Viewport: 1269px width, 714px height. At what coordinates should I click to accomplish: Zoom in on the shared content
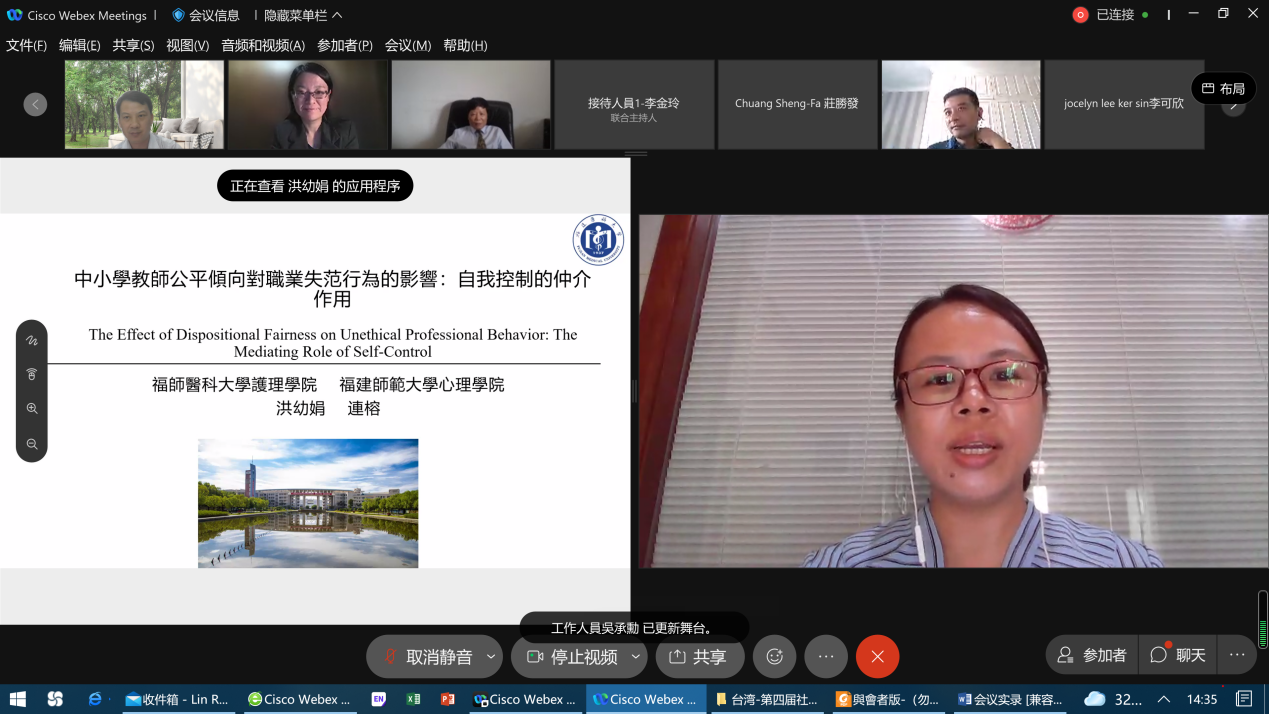point(32,409)
